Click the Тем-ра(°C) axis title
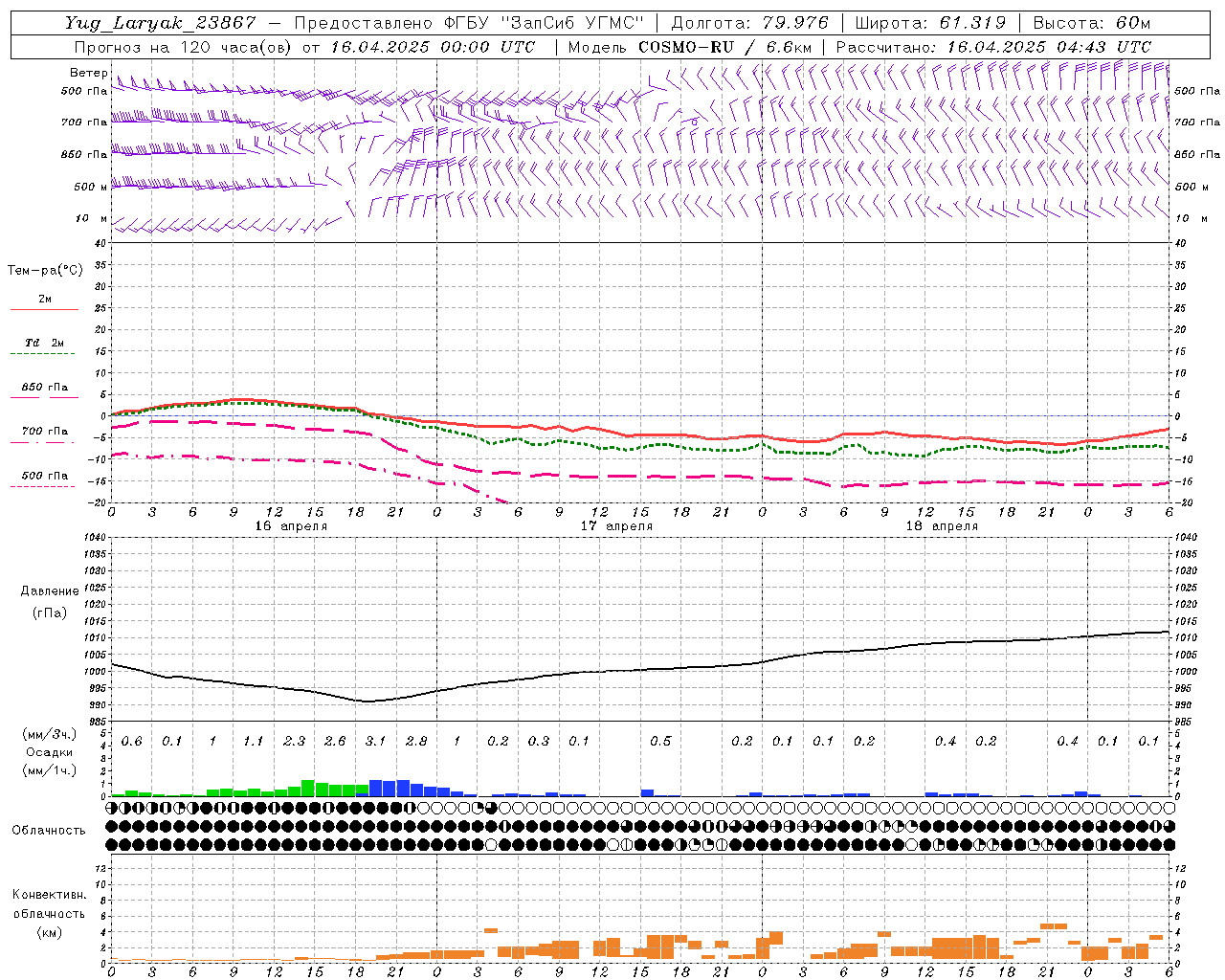The width and height of the screenshot is (1225, 980). click(45, 271)
